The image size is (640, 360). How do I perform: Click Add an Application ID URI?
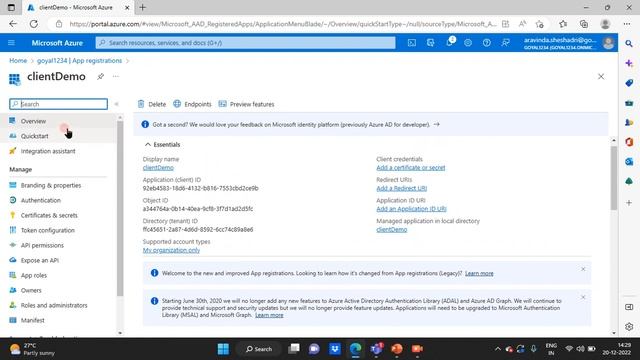[411, 209]
